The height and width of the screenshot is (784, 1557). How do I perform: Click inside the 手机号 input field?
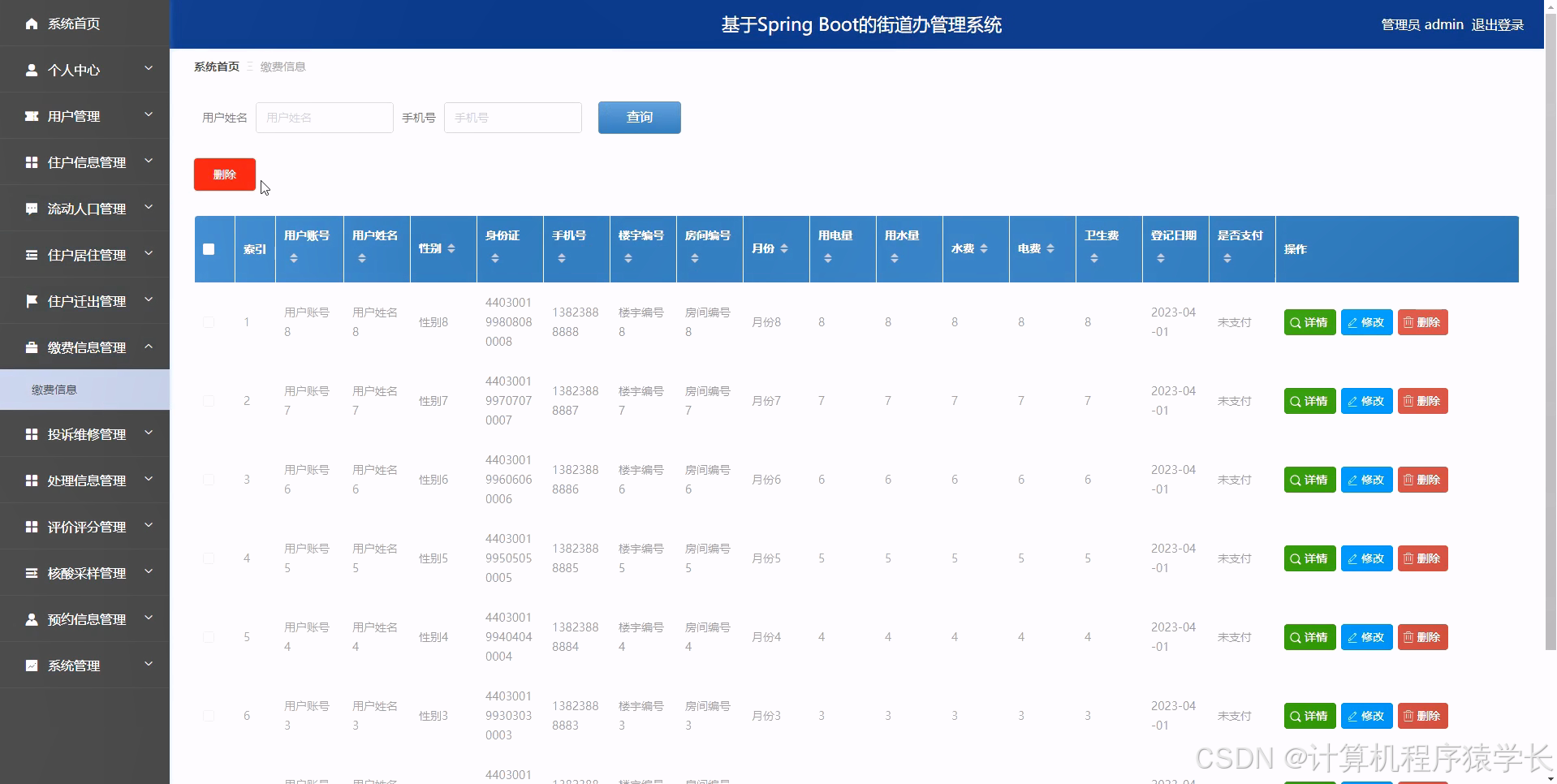point(512,117)
